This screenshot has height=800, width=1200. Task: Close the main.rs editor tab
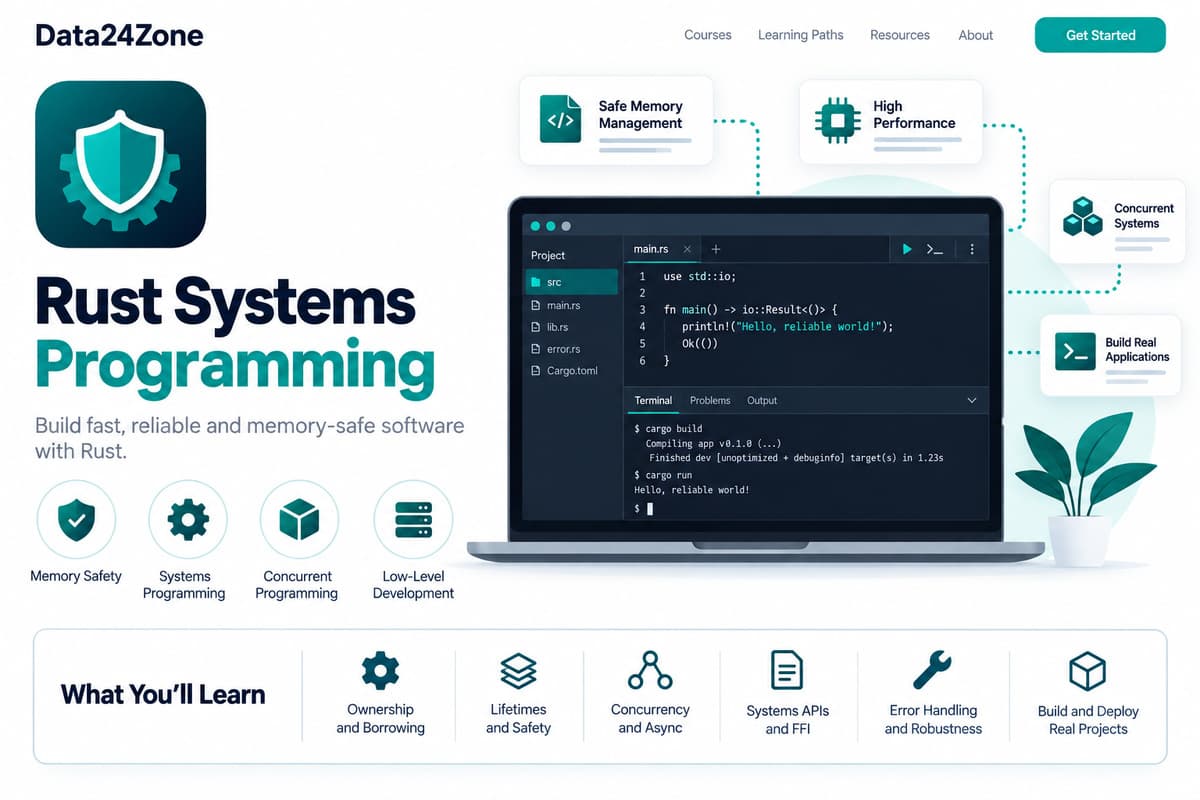[x=687, y=249]
